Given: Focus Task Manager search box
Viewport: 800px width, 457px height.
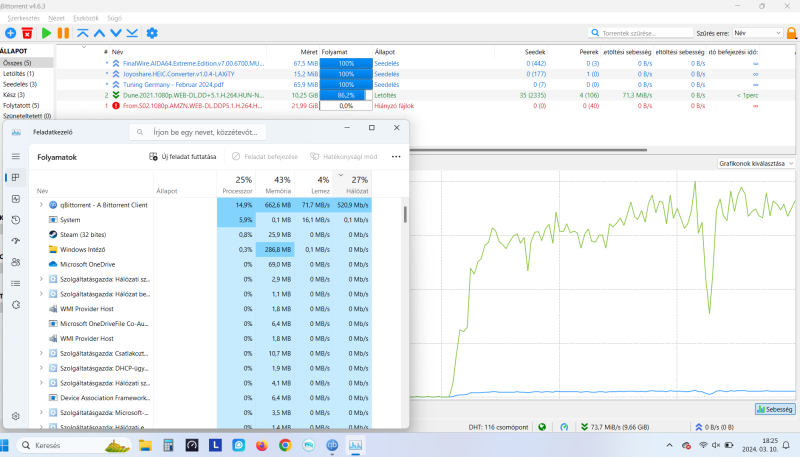Looking at the screenshot, I should coord(197,132).
